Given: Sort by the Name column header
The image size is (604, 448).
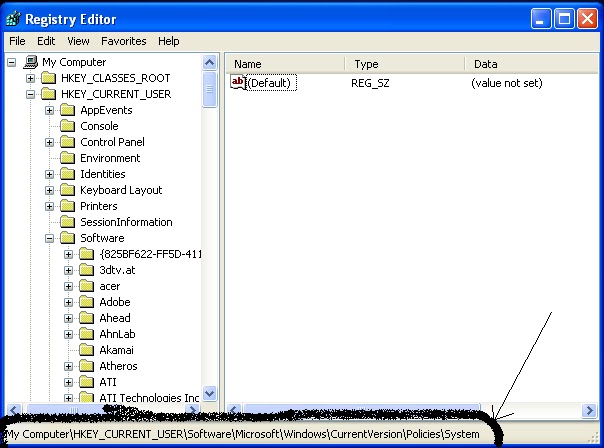Looking at the screenshot, I should point(285,64).
